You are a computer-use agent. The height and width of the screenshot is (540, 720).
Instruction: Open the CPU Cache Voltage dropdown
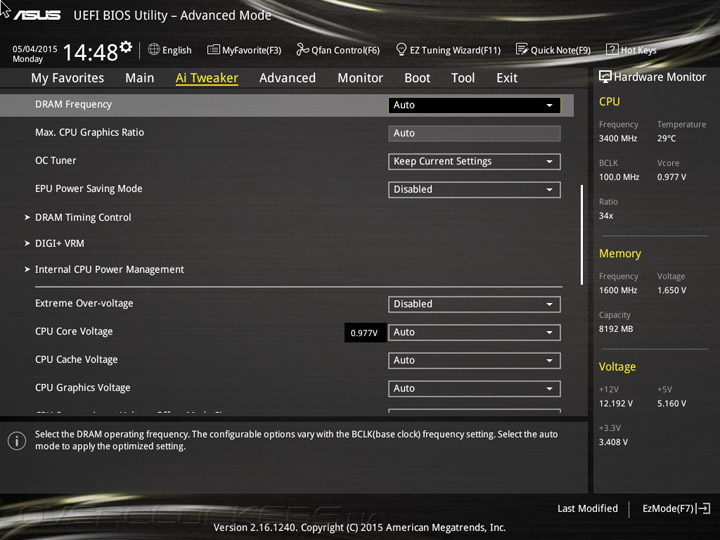coord(474,360)
